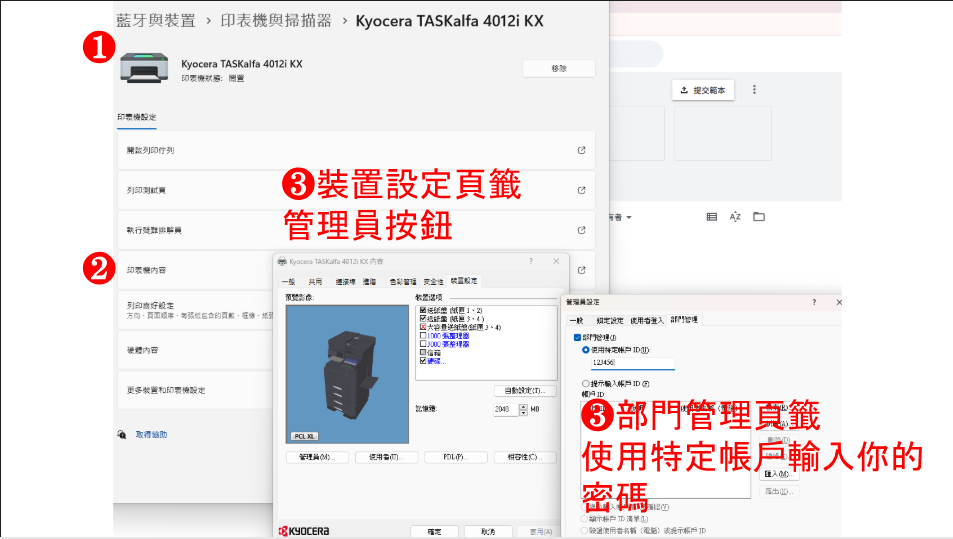Toggle 送紙匣 (紙匣 3、4) checkbox
Viewport: 953px width, 539px height.
[423, 318]
